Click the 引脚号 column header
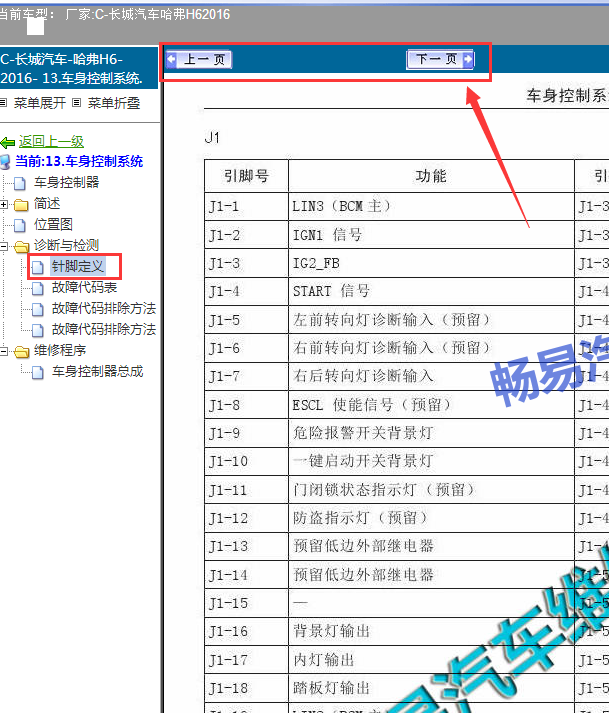Viewport: 609px width, 713px height. pos(247,176)
